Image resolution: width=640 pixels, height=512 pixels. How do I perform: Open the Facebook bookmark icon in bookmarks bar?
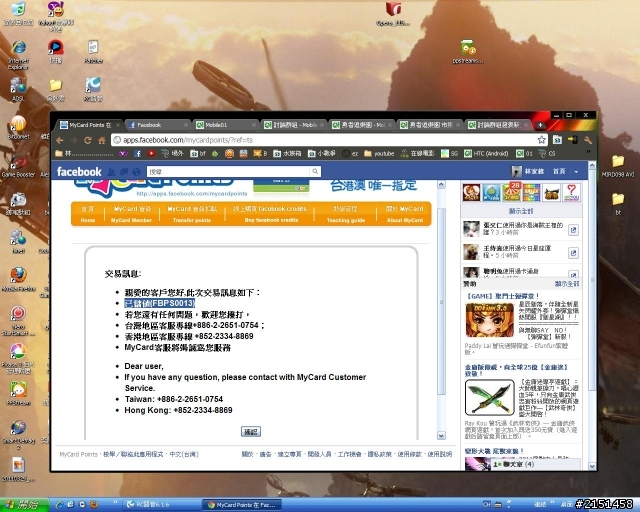click(x=138, y=154)
